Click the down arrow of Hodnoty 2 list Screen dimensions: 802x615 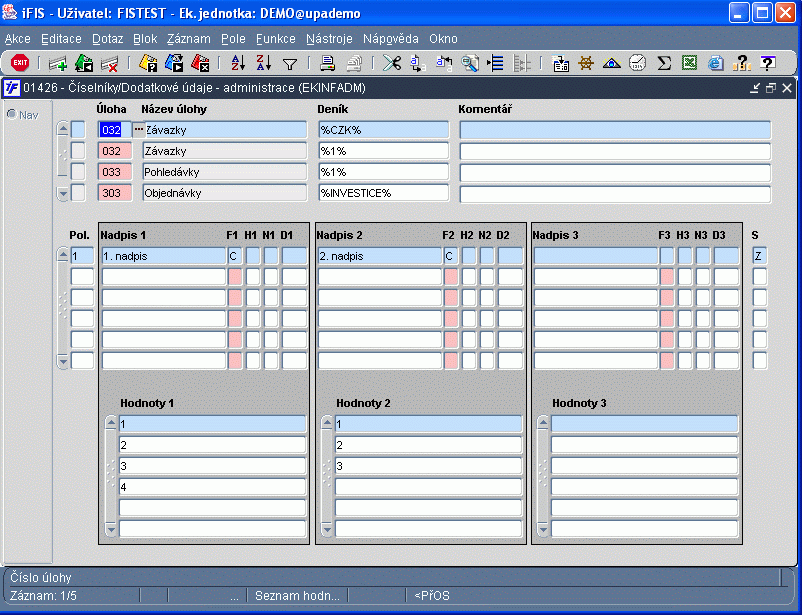(x=327, y=529)
